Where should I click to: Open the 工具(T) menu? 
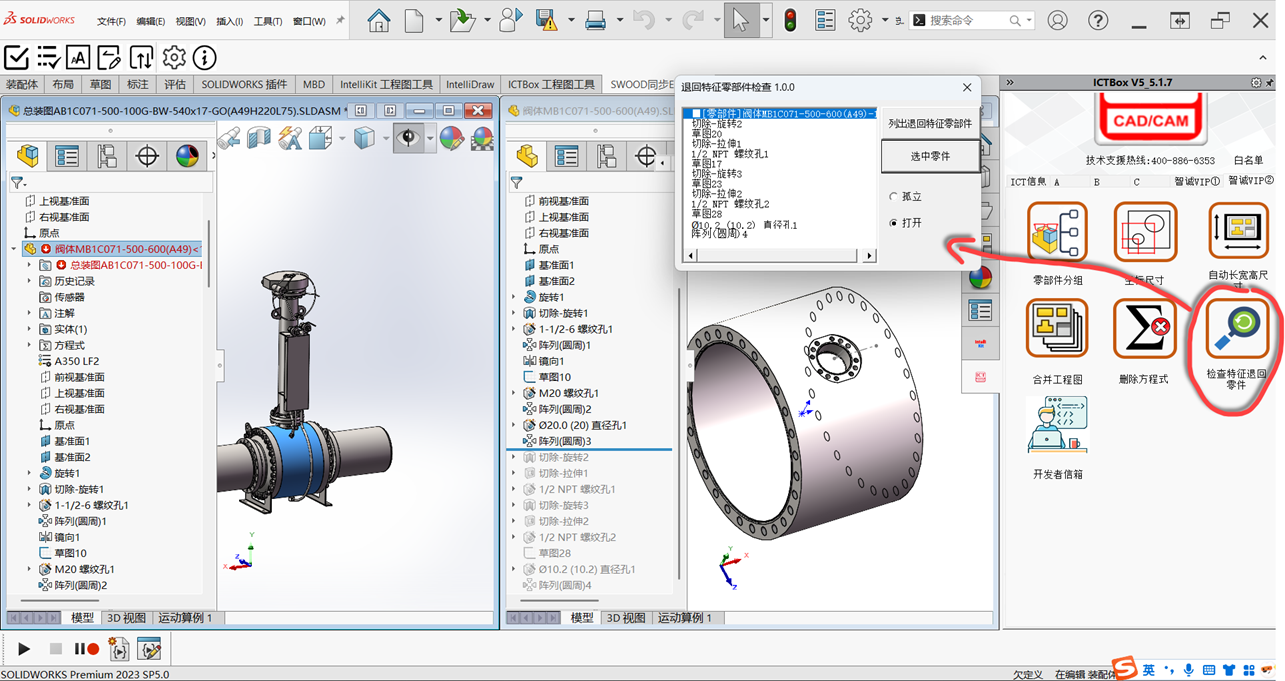267,21
